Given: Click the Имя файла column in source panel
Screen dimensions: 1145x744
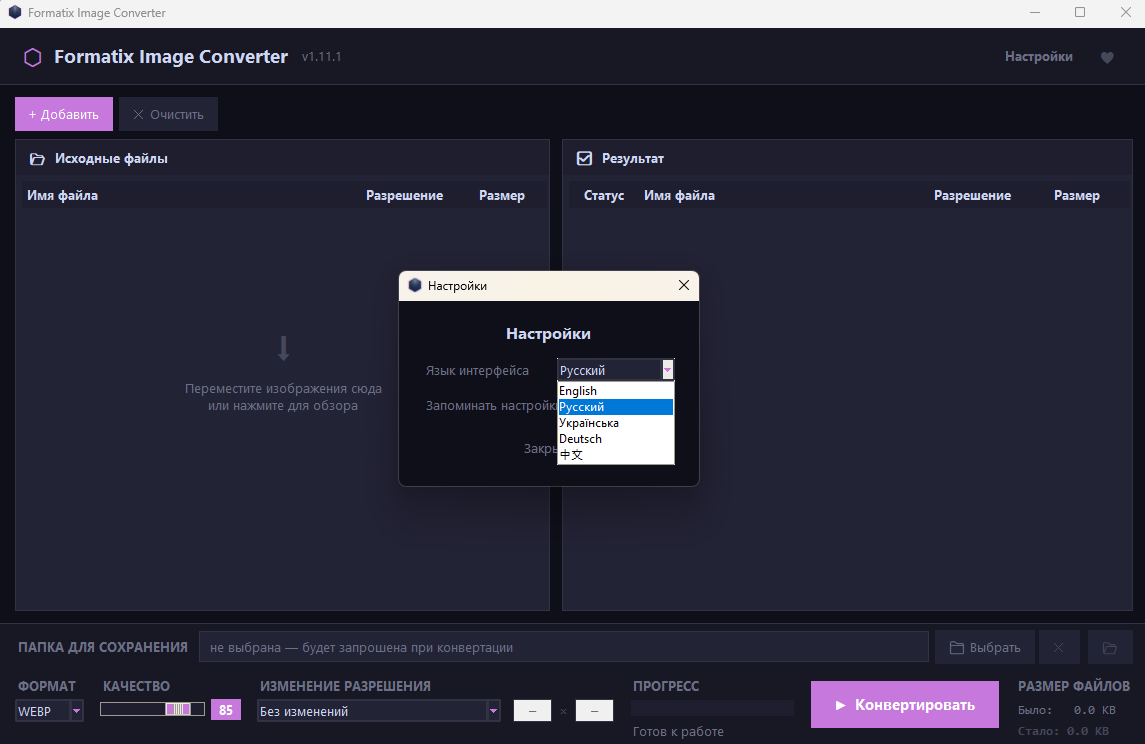Looking at the screenshot, I should [x=63, y=195].
